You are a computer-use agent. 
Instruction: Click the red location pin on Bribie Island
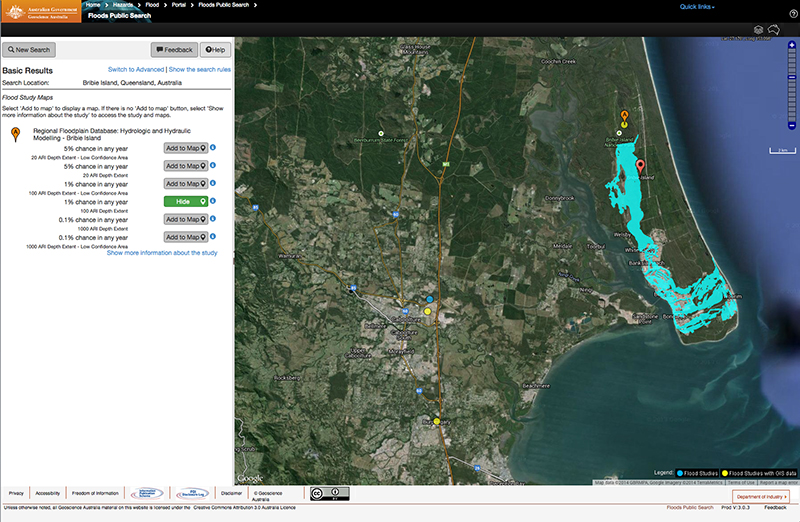641,166
